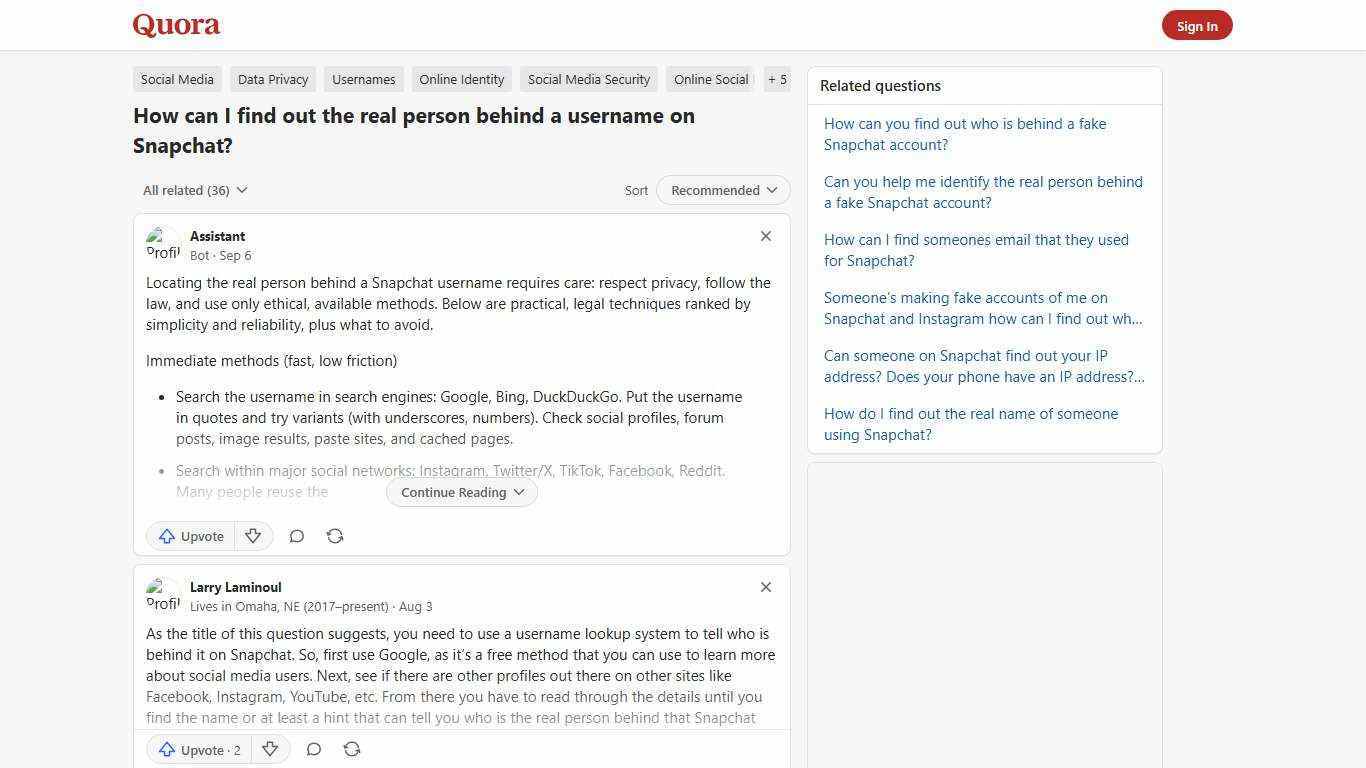The height and width of the screenshot is (768, 1366).
Task: Click the Sign In button
Action: (1197, 25)
